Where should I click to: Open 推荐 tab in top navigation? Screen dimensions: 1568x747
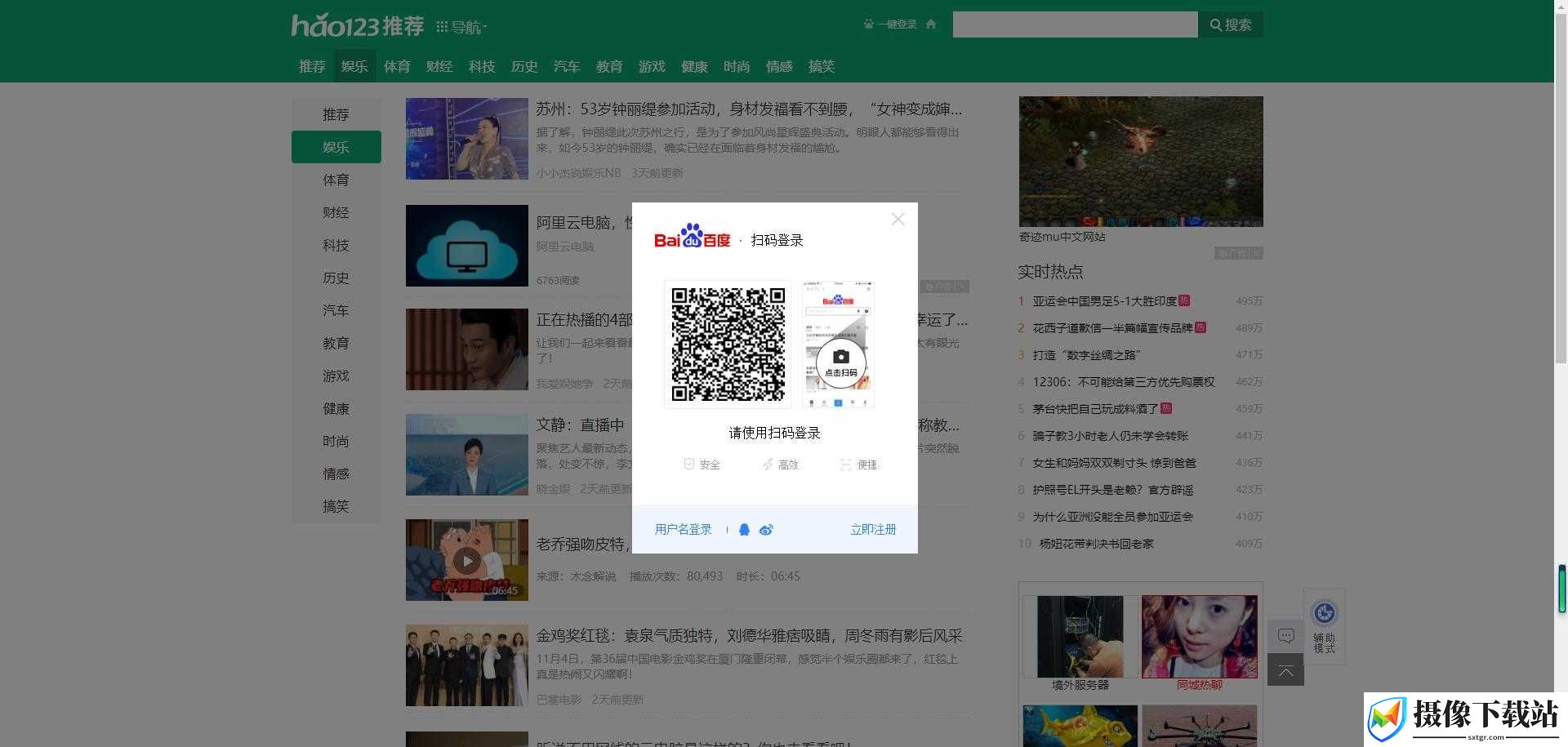click(x=312, y=66)
